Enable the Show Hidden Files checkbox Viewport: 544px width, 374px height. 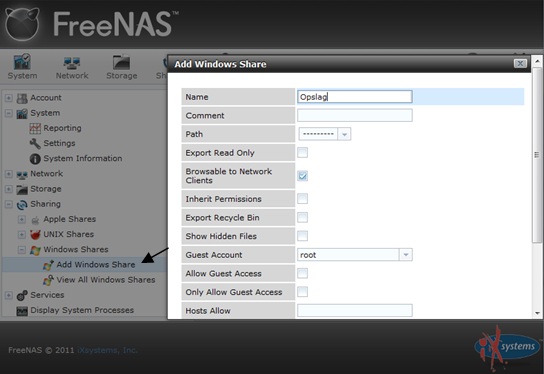[302, 236]
